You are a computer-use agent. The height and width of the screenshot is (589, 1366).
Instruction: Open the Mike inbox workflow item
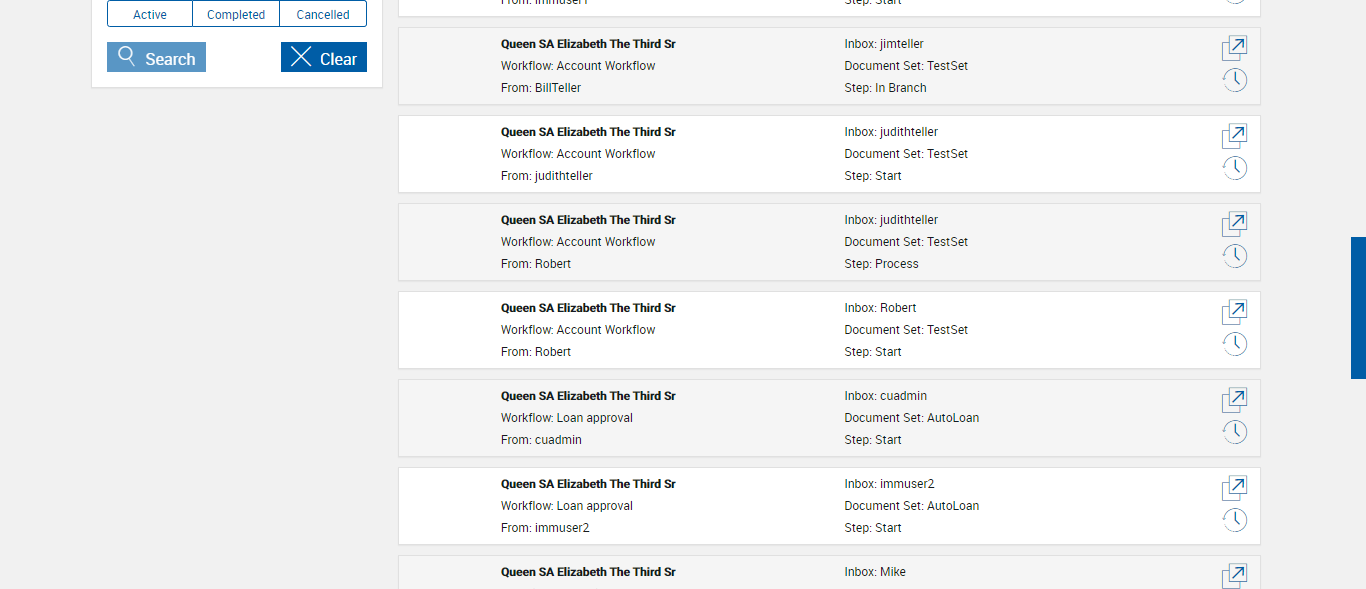point(1234,575)
